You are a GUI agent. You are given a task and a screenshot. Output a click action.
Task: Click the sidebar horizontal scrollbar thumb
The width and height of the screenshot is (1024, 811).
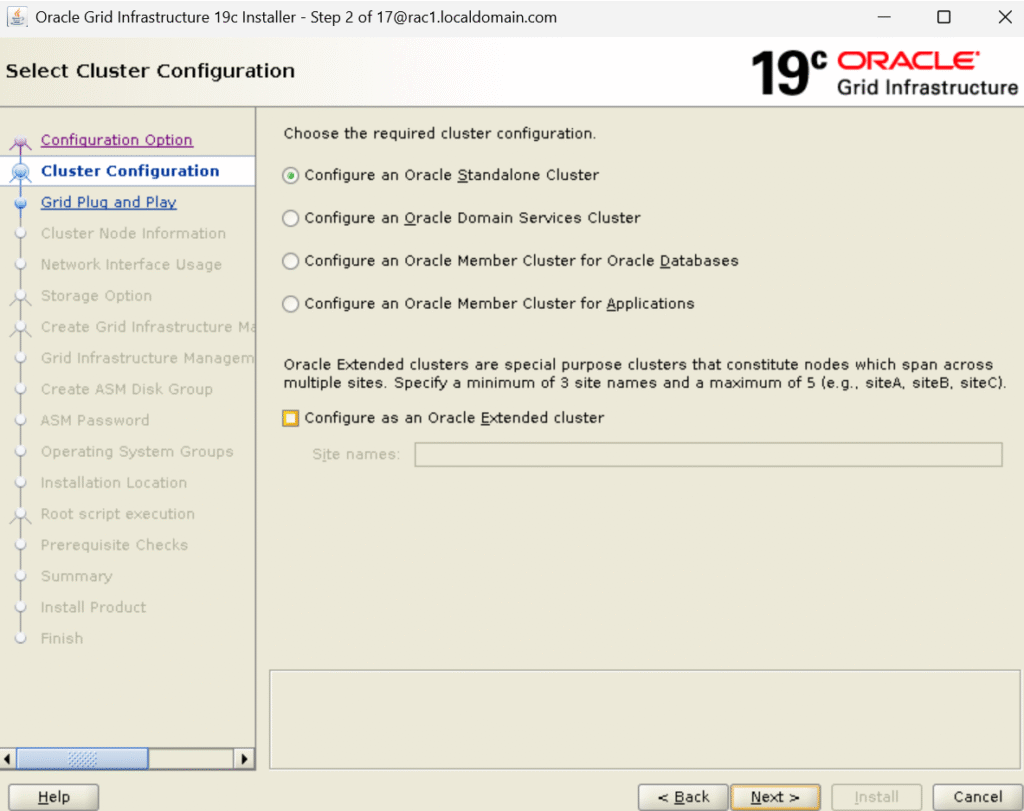(x=82, y=759)
